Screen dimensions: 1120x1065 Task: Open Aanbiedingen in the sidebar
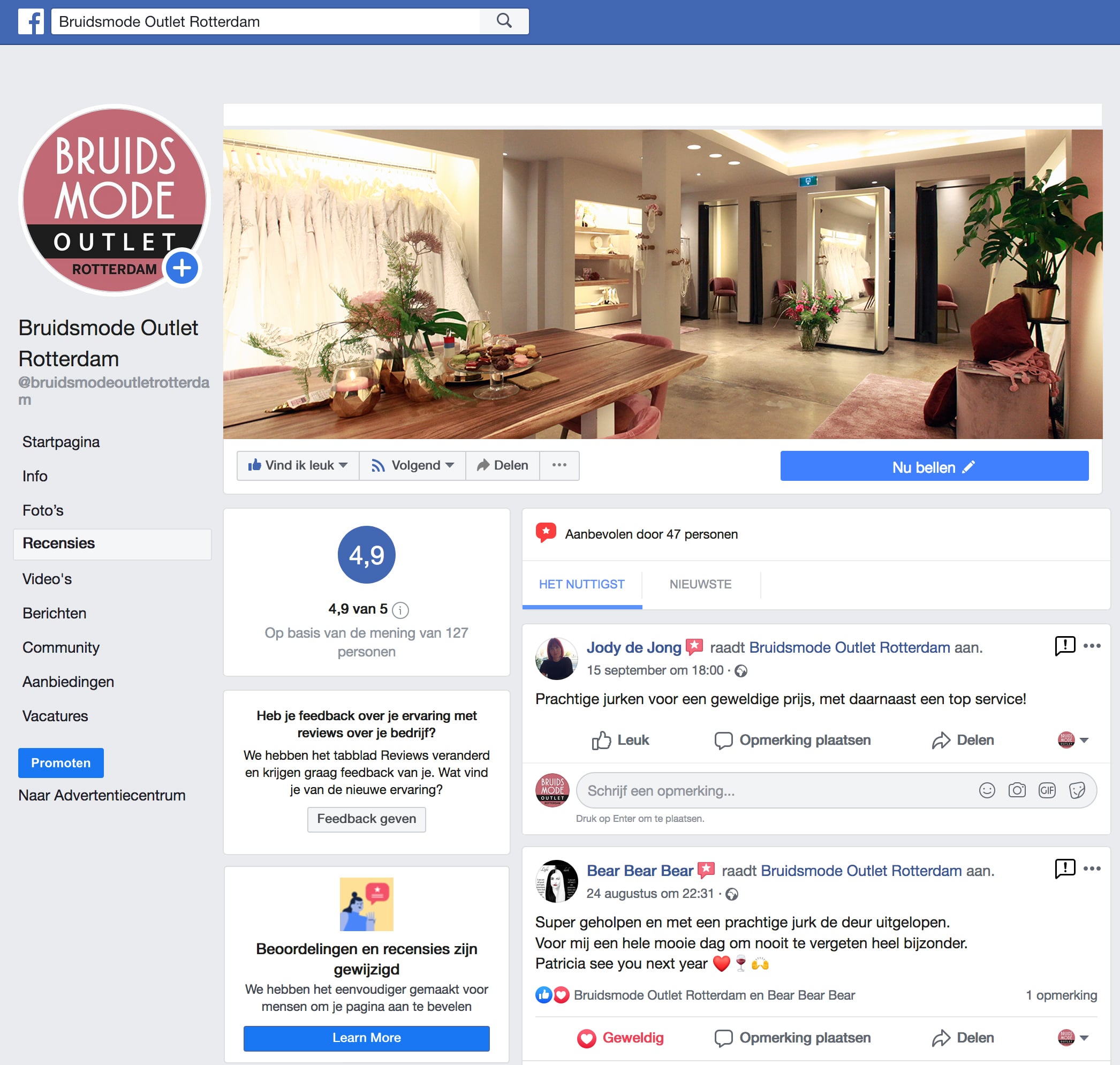coord(68,681)
